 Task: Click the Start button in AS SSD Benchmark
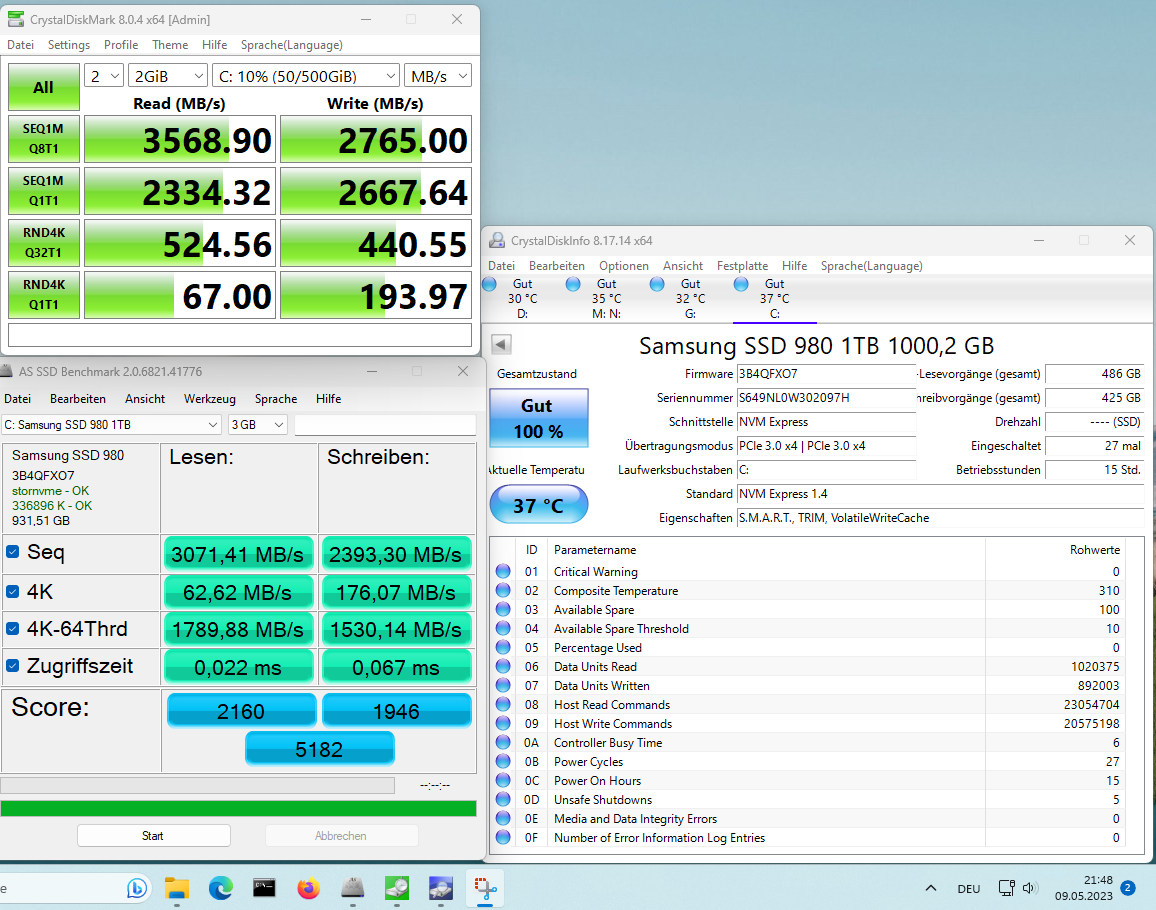(153, 836)
